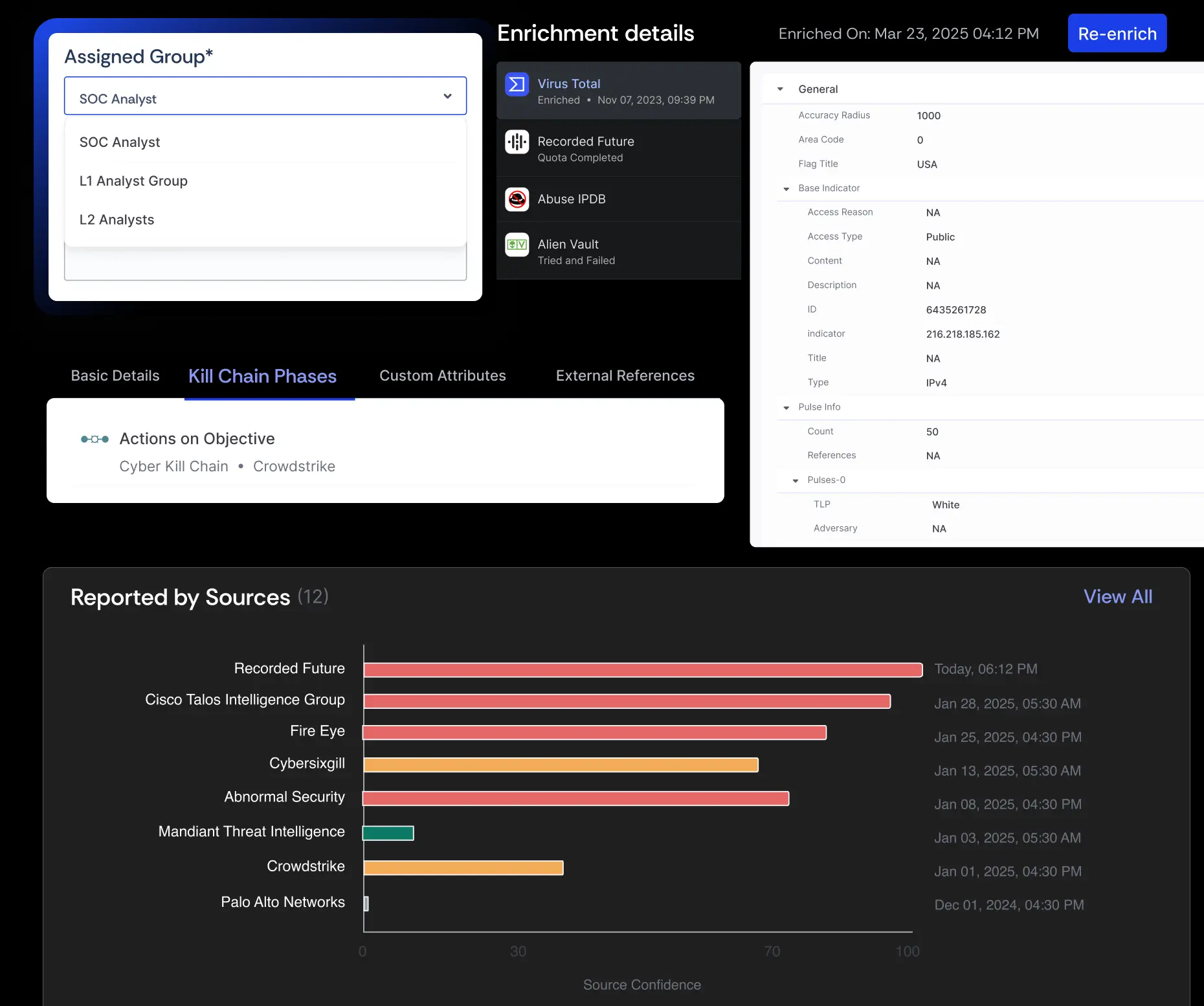This screenshot has height=1006, width=1204.
Task: Click View All reported sources link
Action: click(x=1118, y=597)
